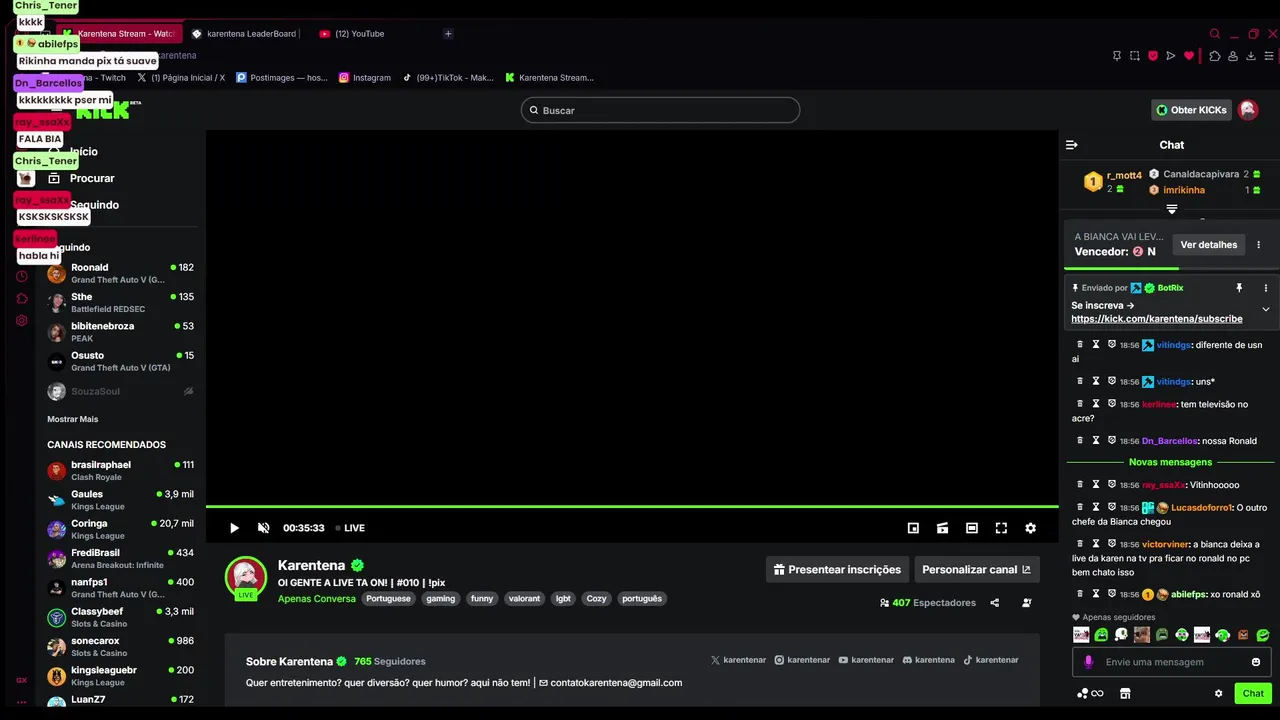1280x720 pixels.
Task: Type in the 'Envie uma mensagem' field
Action: [x=1170, y=662]
